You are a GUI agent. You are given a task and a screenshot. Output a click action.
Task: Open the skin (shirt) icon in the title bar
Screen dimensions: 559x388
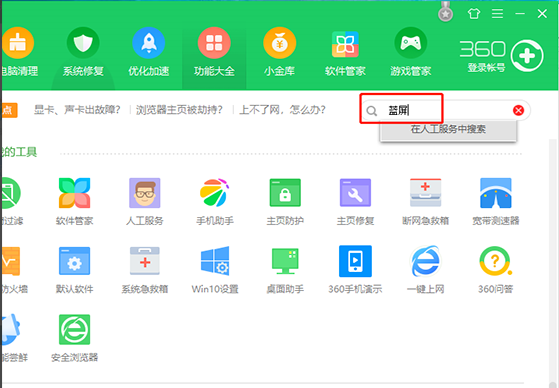click(x=474, y=14)
